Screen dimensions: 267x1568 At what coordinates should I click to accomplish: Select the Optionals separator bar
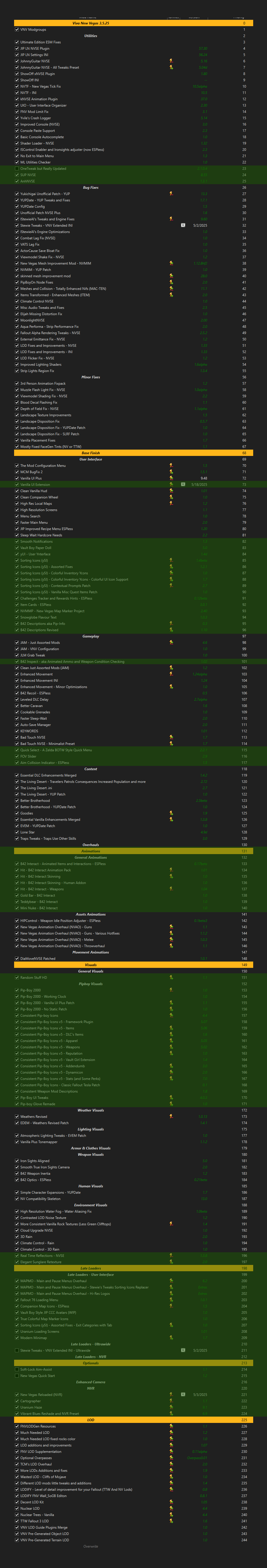pyautogui.click(x=133, y=1363)
